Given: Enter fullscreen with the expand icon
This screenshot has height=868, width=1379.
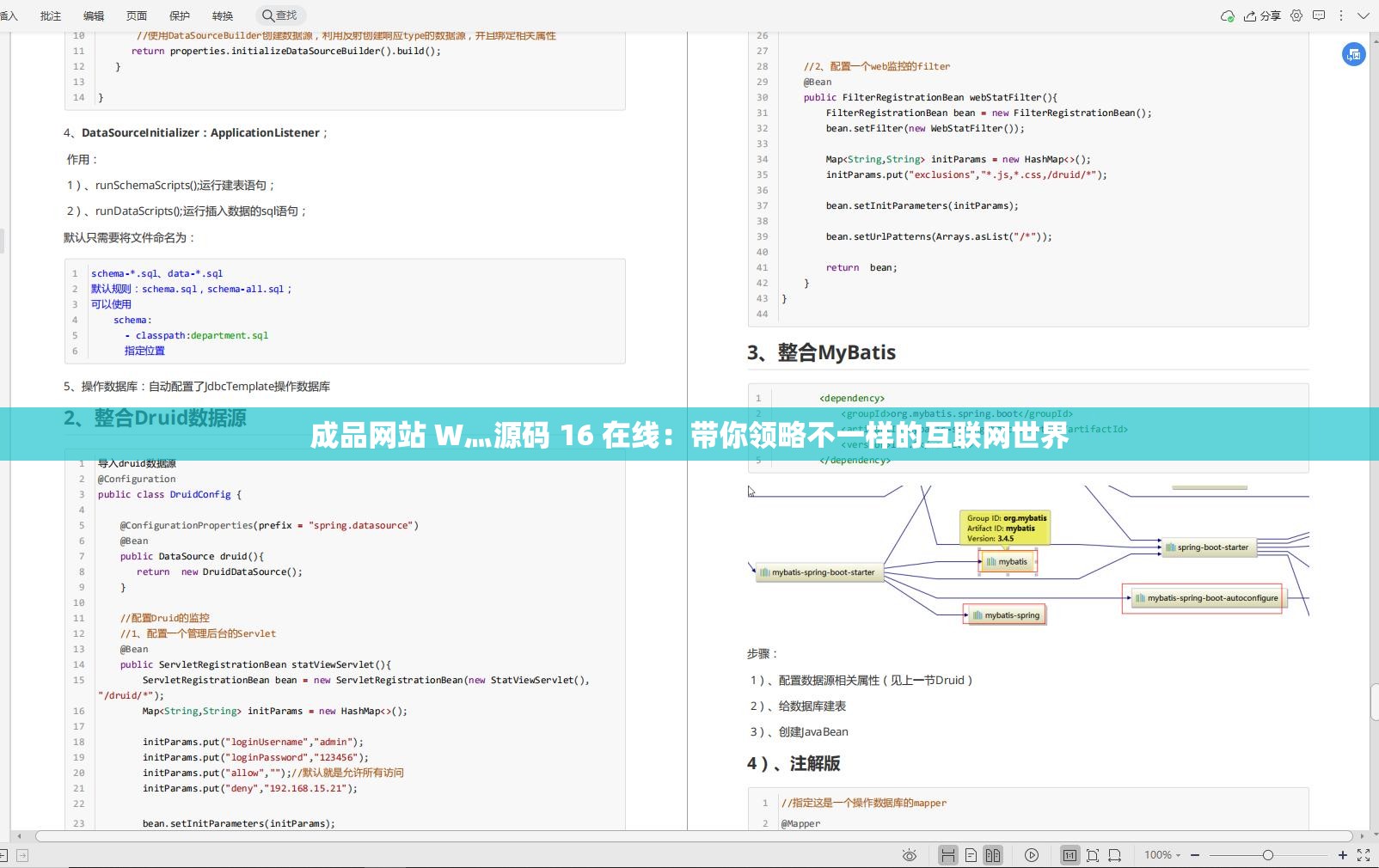Looking at the screenshot, I should click(x=1364, y=855).
